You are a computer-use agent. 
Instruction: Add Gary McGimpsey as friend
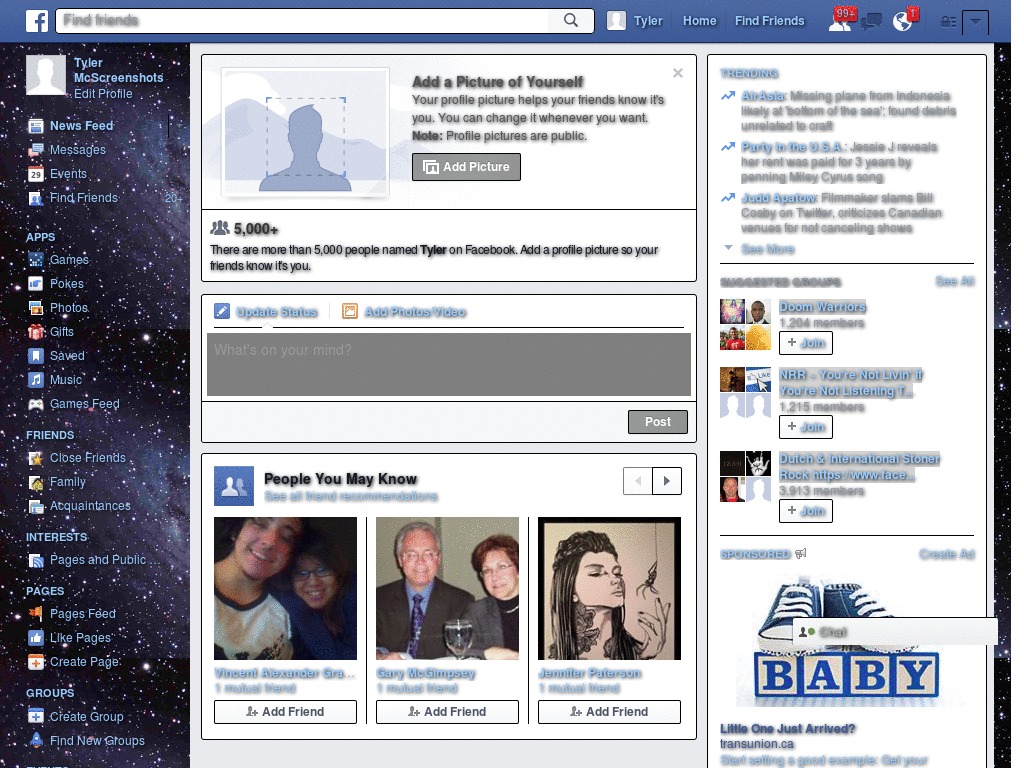447,712
